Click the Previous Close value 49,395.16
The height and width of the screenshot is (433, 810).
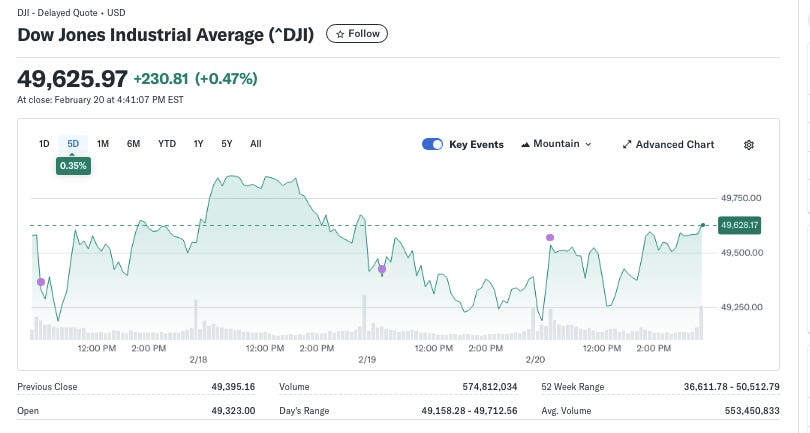pyautogui.click(x=233, y=386)
